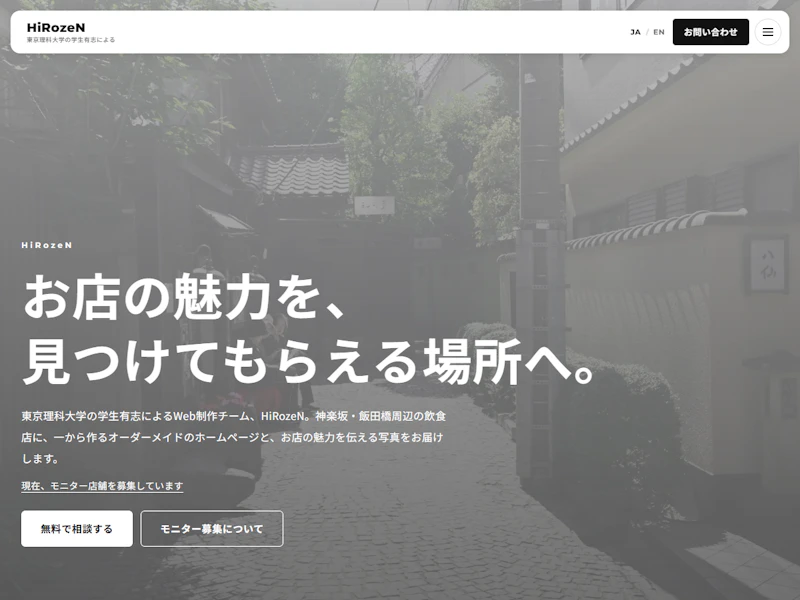This screenshot has width=800, height=600.
Task: Switch language to JA
Action: click(635, 32)
